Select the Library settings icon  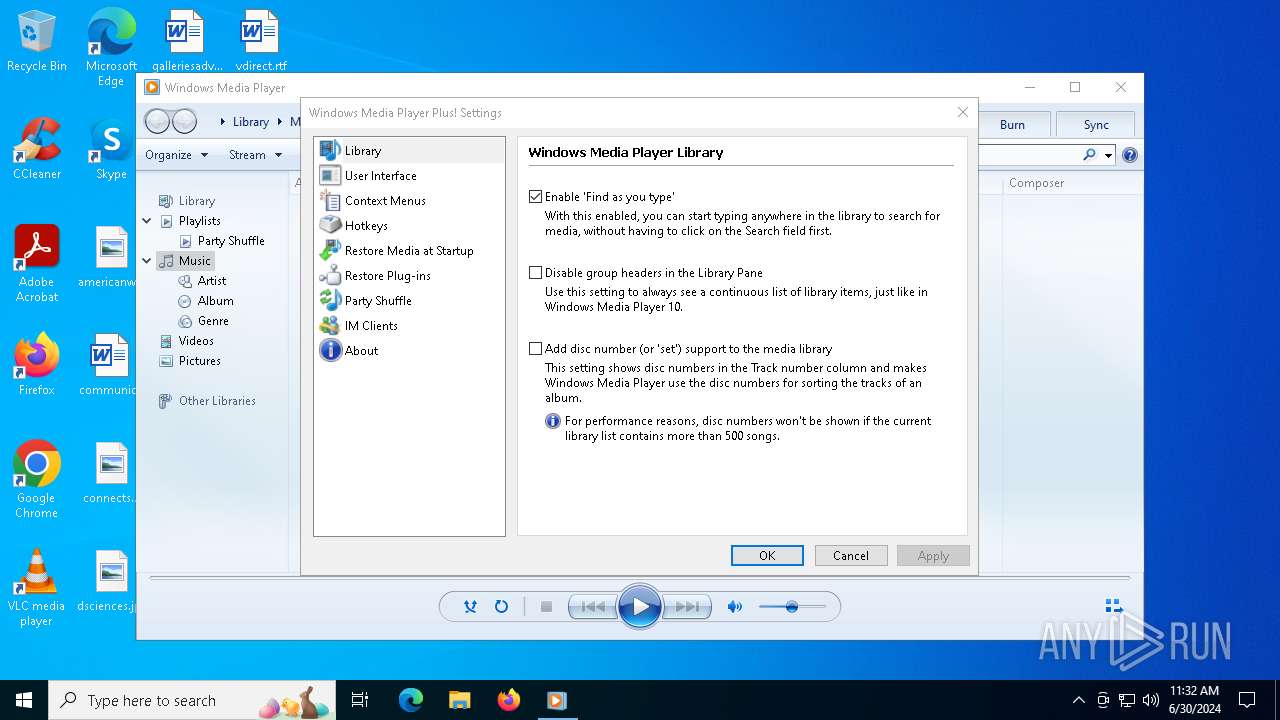pyautogui.click(x=330, y=151)
